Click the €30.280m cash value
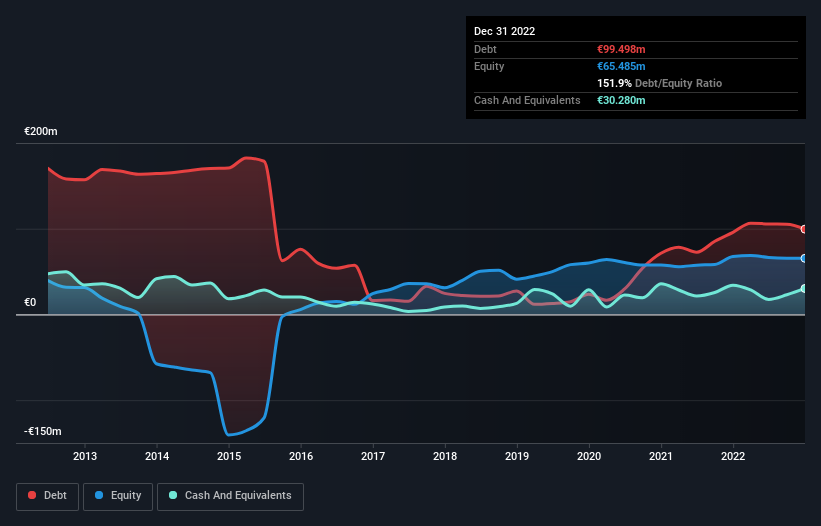Screen dimensions: 821x526 click(x=621, y=100)
